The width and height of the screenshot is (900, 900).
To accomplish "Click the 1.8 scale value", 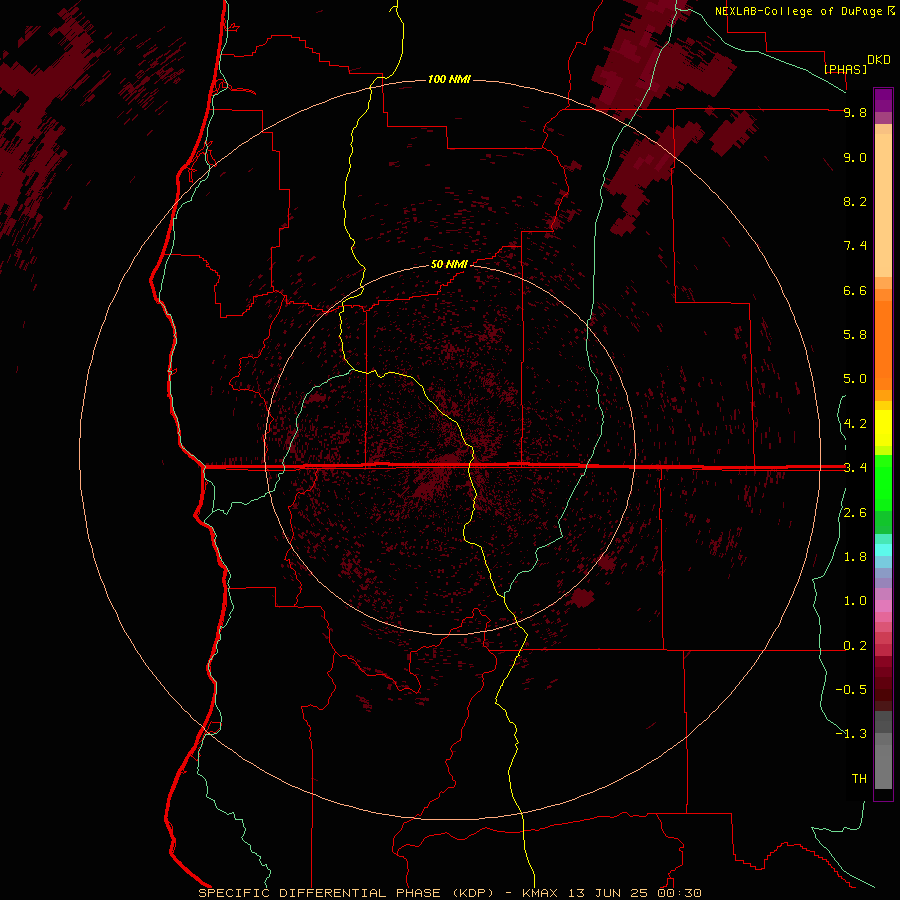I will (x=855, y=557).
